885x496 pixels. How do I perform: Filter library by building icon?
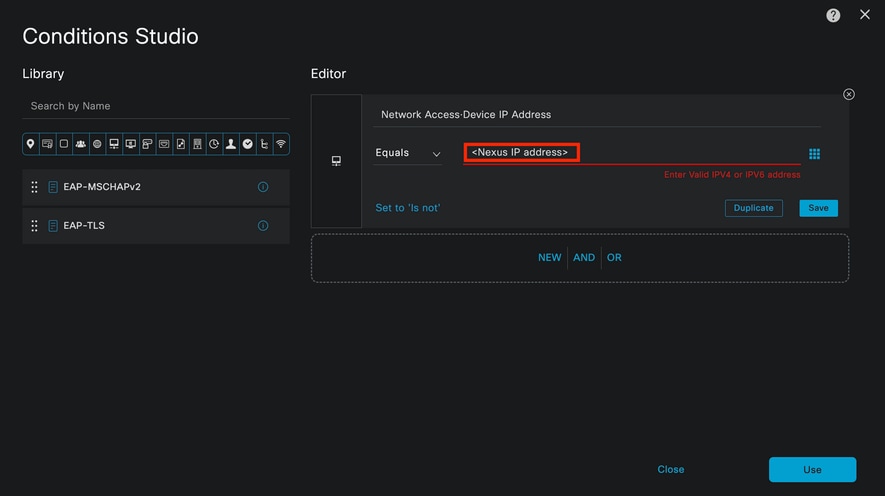[x=198, y=144]
